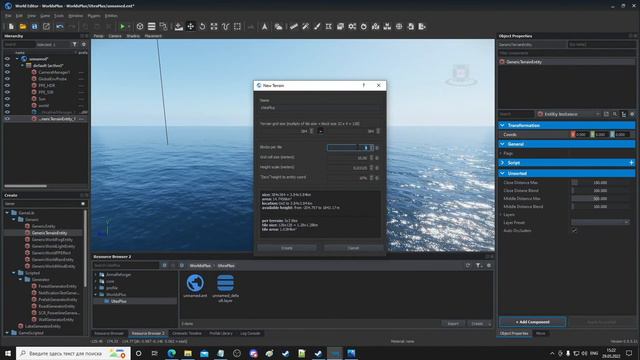Adjust the Middle Distance Max slider
This screenshot has width=640, height=360.
click(x=600, y=198)
